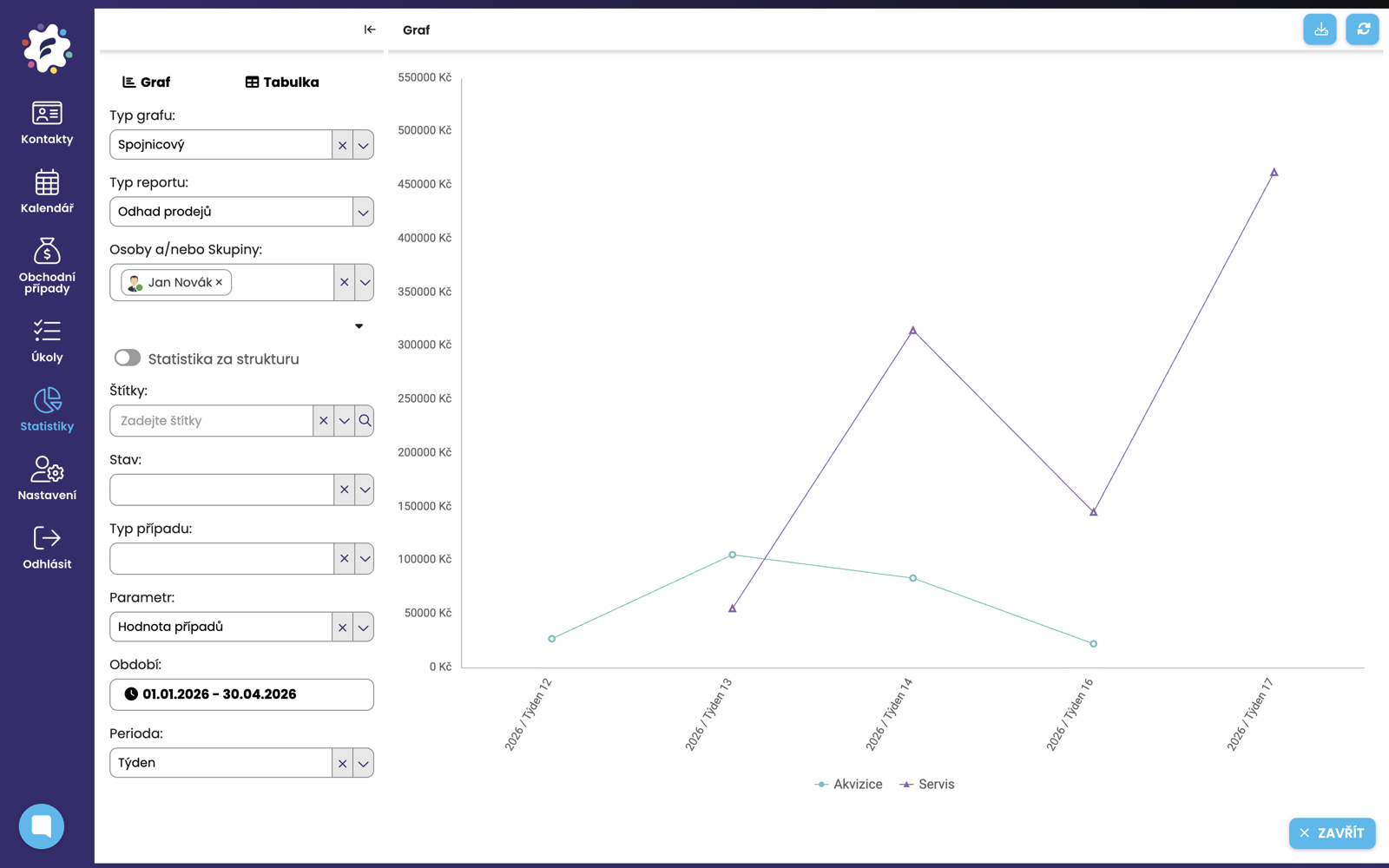
Task: Refresh the chart with the reload icon
Action: point(1363,30)
